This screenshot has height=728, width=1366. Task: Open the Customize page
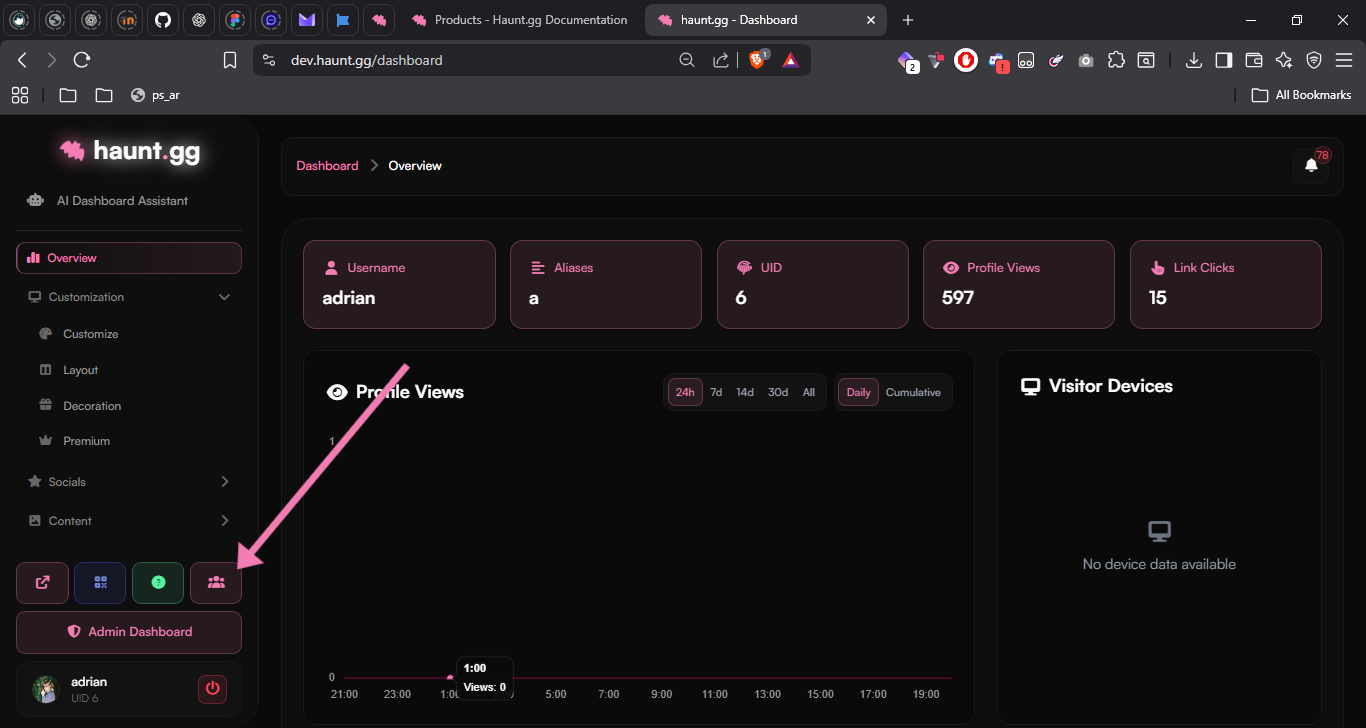[91, 334]
